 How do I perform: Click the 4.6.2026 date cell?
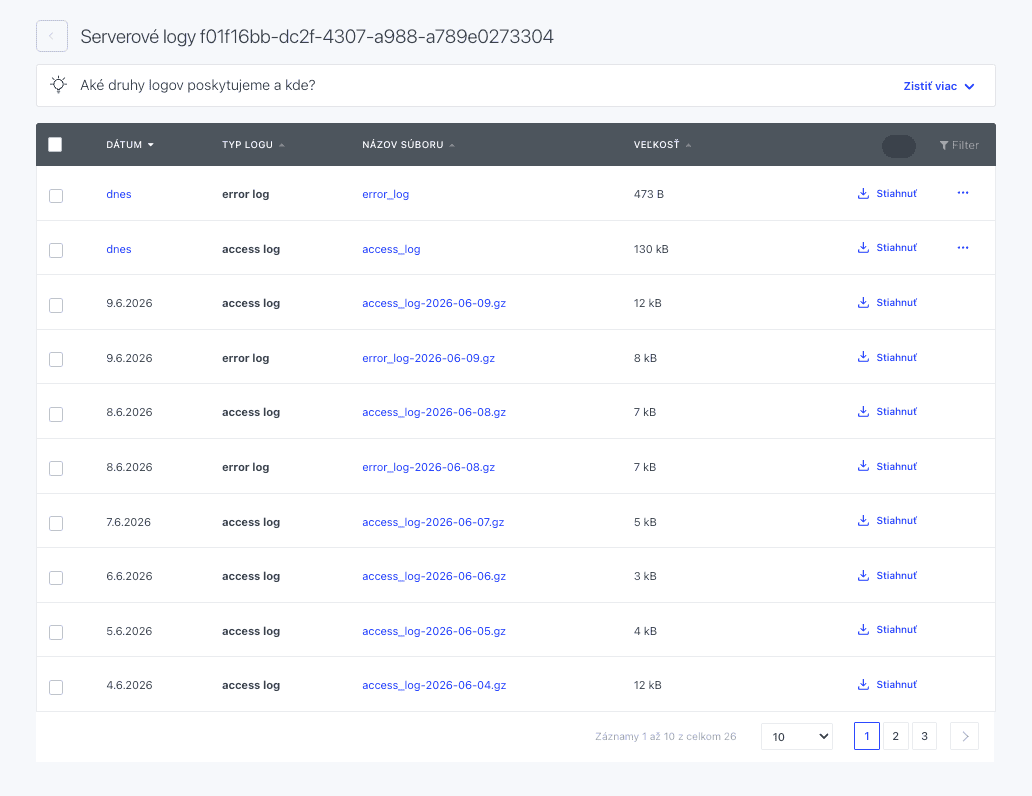point(129,685)
